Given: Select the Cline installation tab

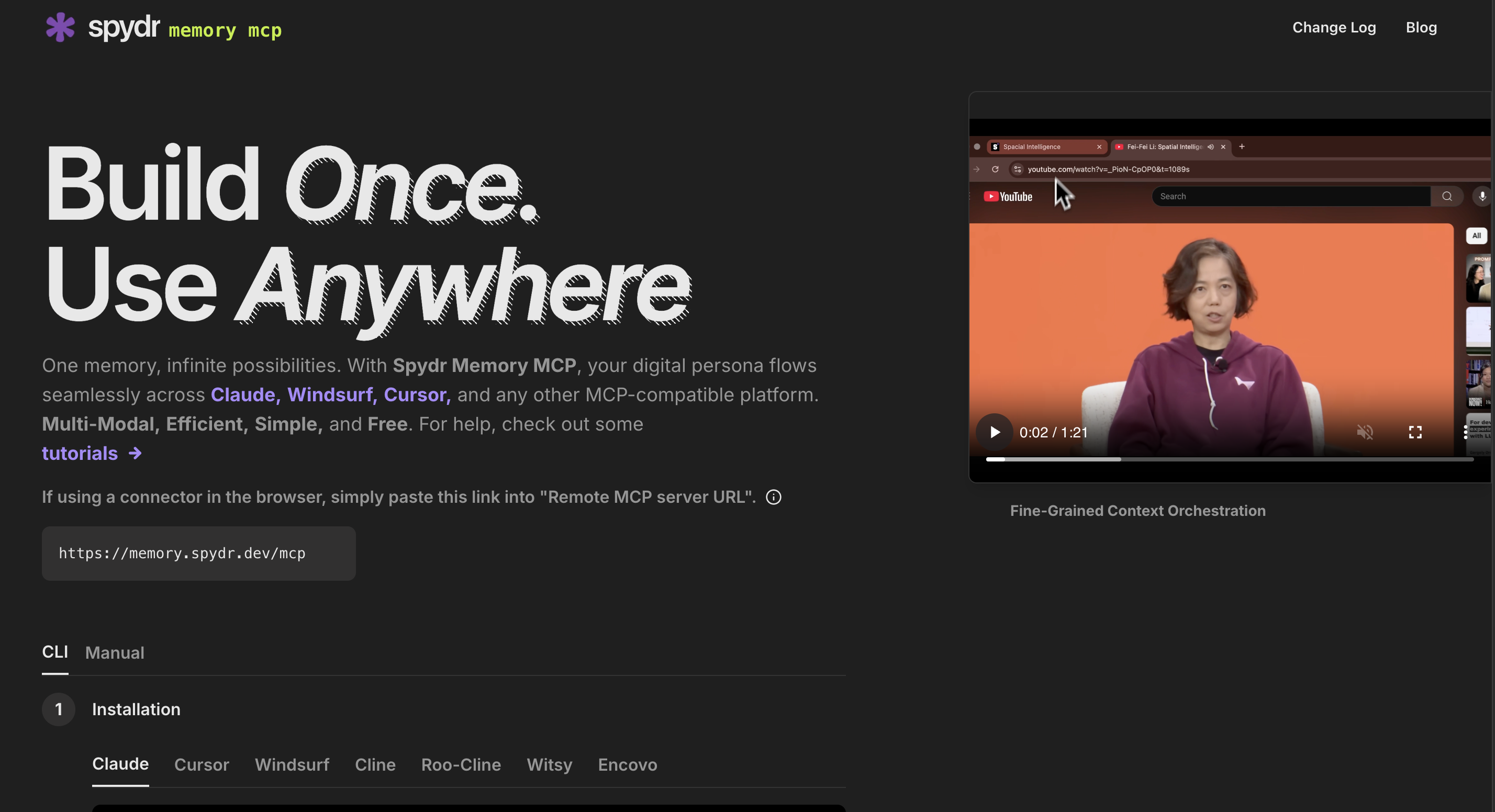Looking at the screenshot, I should (x=375, y=765).
